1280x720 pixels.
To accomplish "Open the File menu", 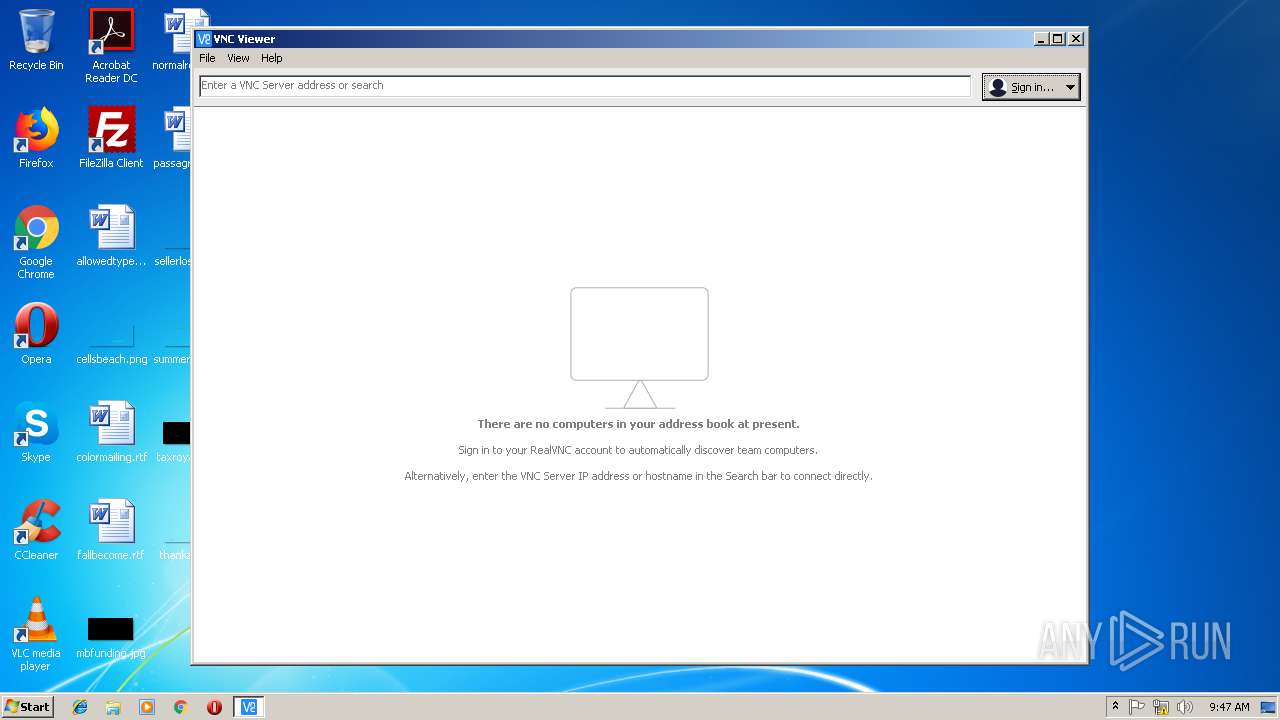I will click(207, 58).
